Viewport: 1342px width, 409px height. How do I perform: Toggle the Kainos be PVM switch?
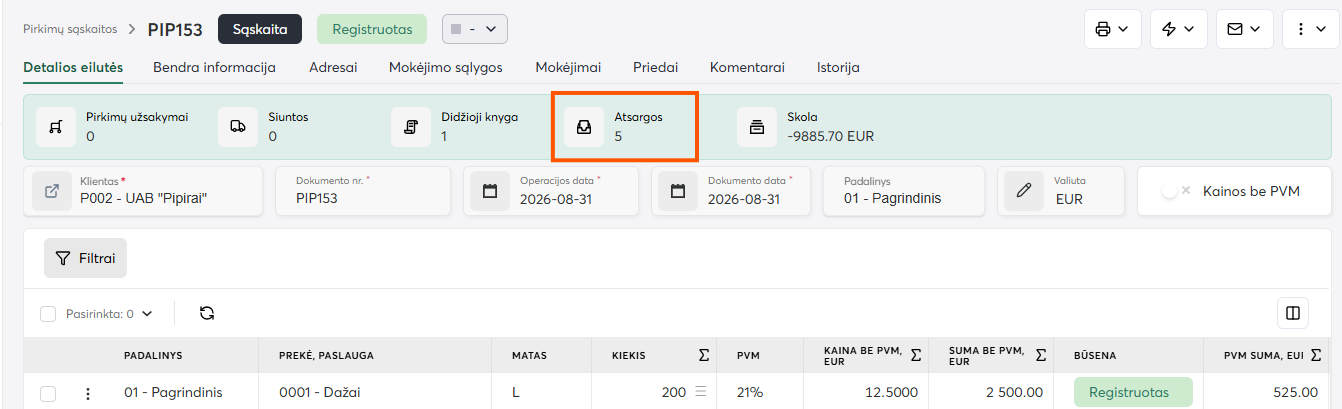tap(1175, 190)
